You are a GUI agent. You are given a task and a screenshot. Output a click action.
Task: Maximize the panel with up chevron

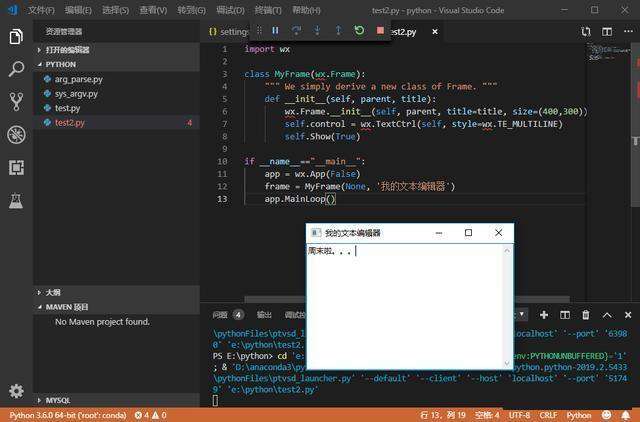pyautogui.click(x=607, y=315)
